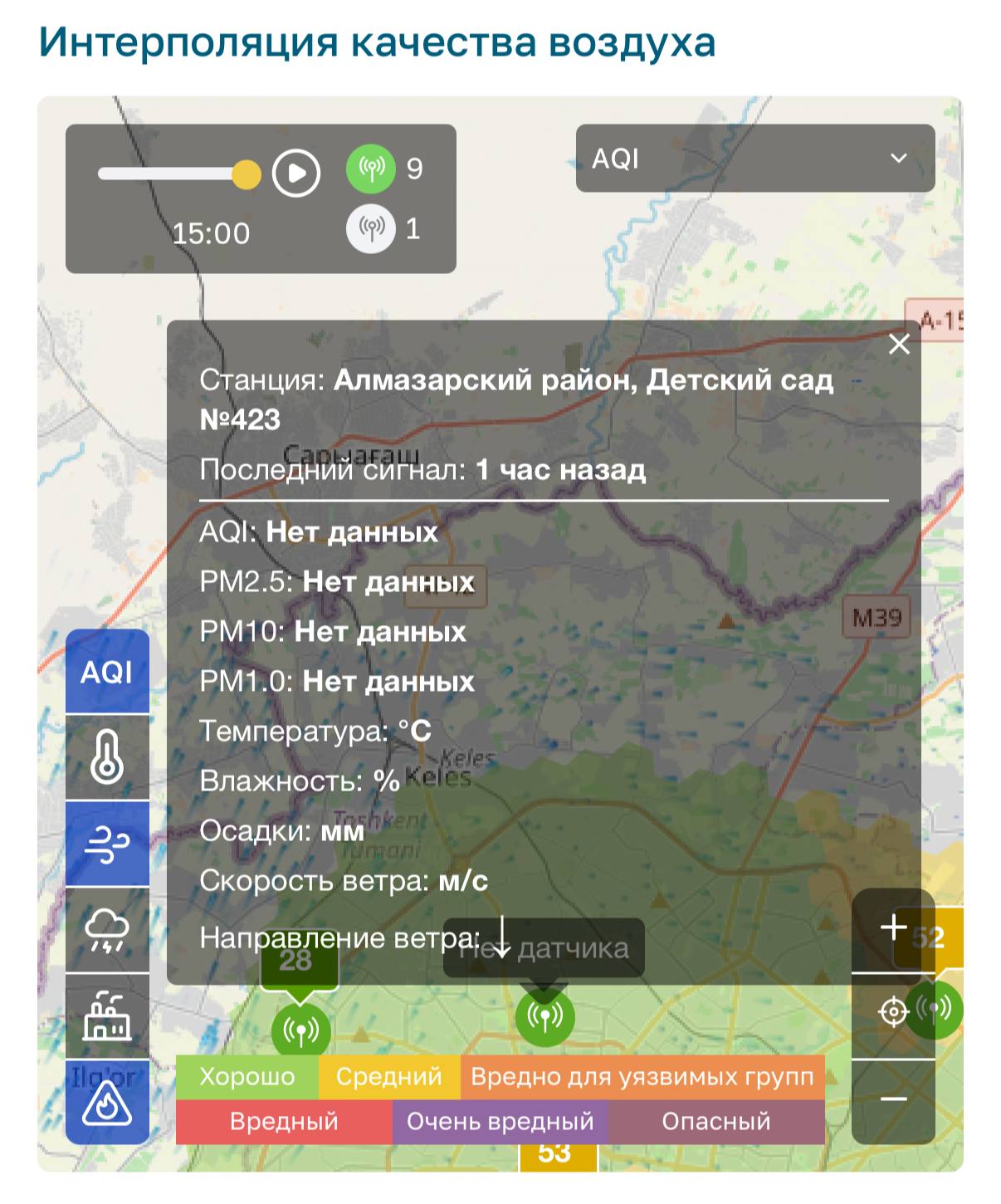Click the 'Вредный' legend label
The height and width of the screenshot is (1204, 1001).
coord(284,1122)
